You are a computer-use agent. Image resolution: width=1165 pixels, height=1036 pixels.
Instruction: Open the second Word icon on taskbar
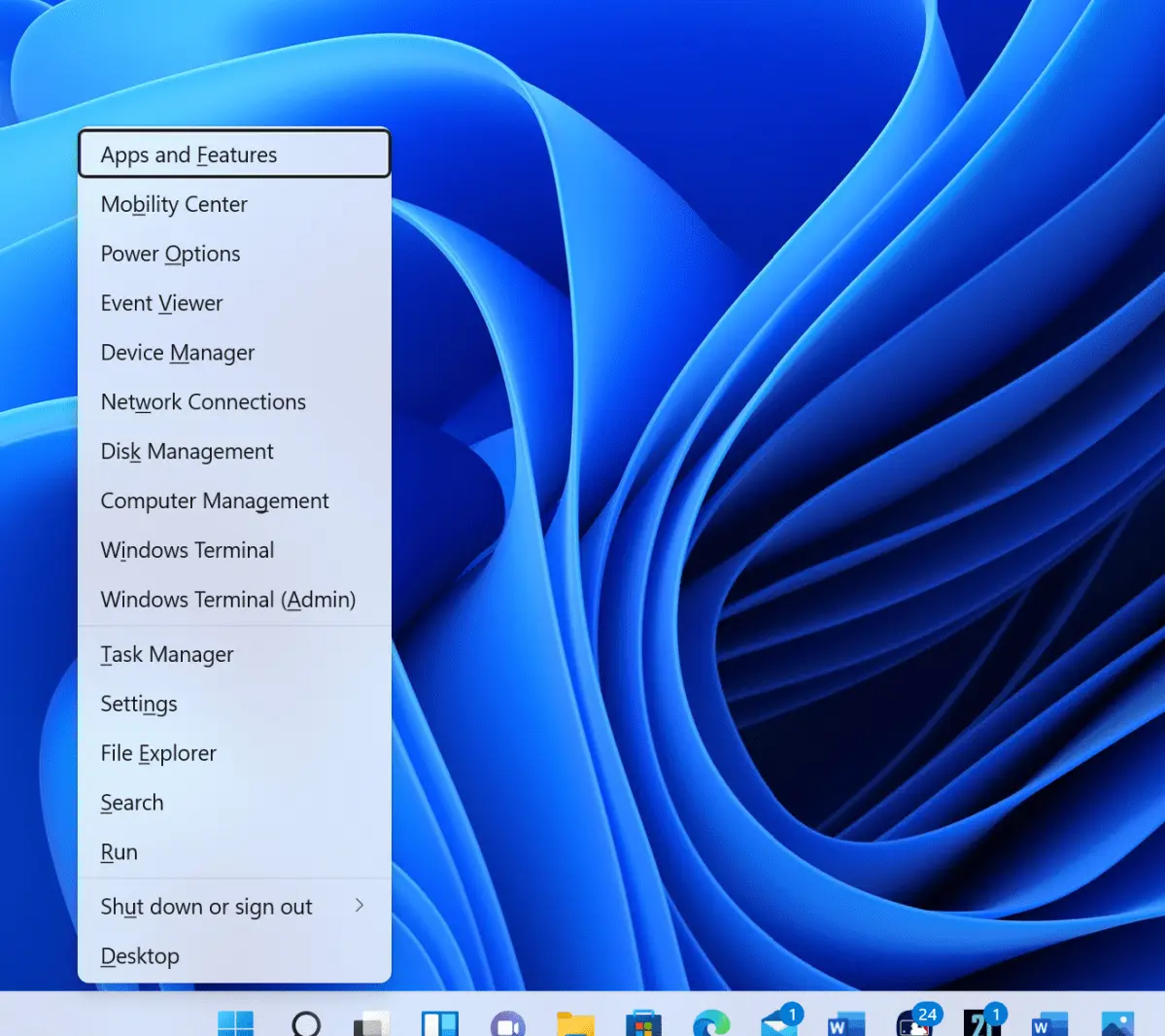(1049, 1023)
